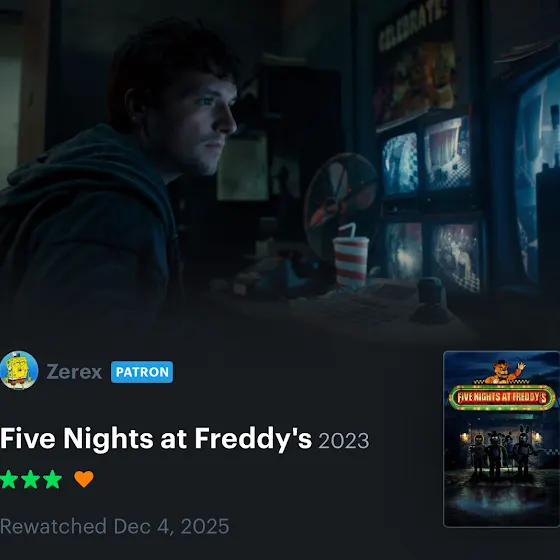Click the waving Freddy bear atop the poster
This screenshot has width=560, height=560.
click(505, 372)
